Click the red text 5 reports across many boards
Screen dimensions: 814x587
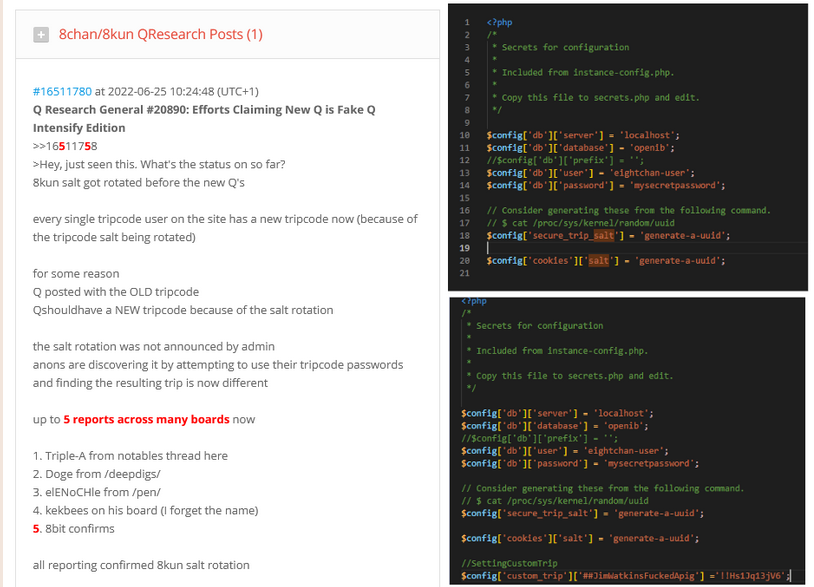tap(146, 419)
